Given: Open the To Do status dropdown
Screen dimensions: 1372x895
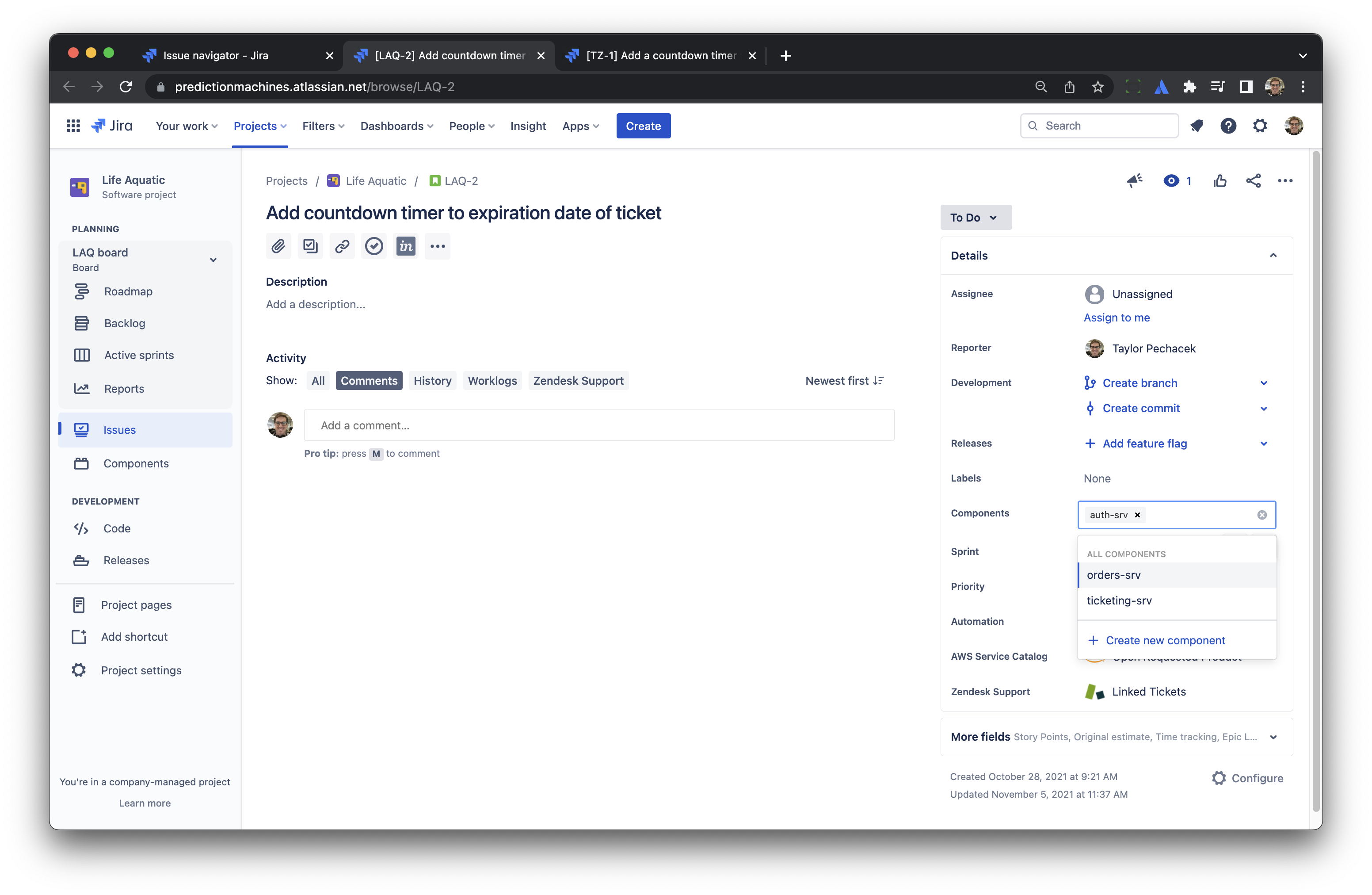Looking at the screenshot, I should coord(976,218).
